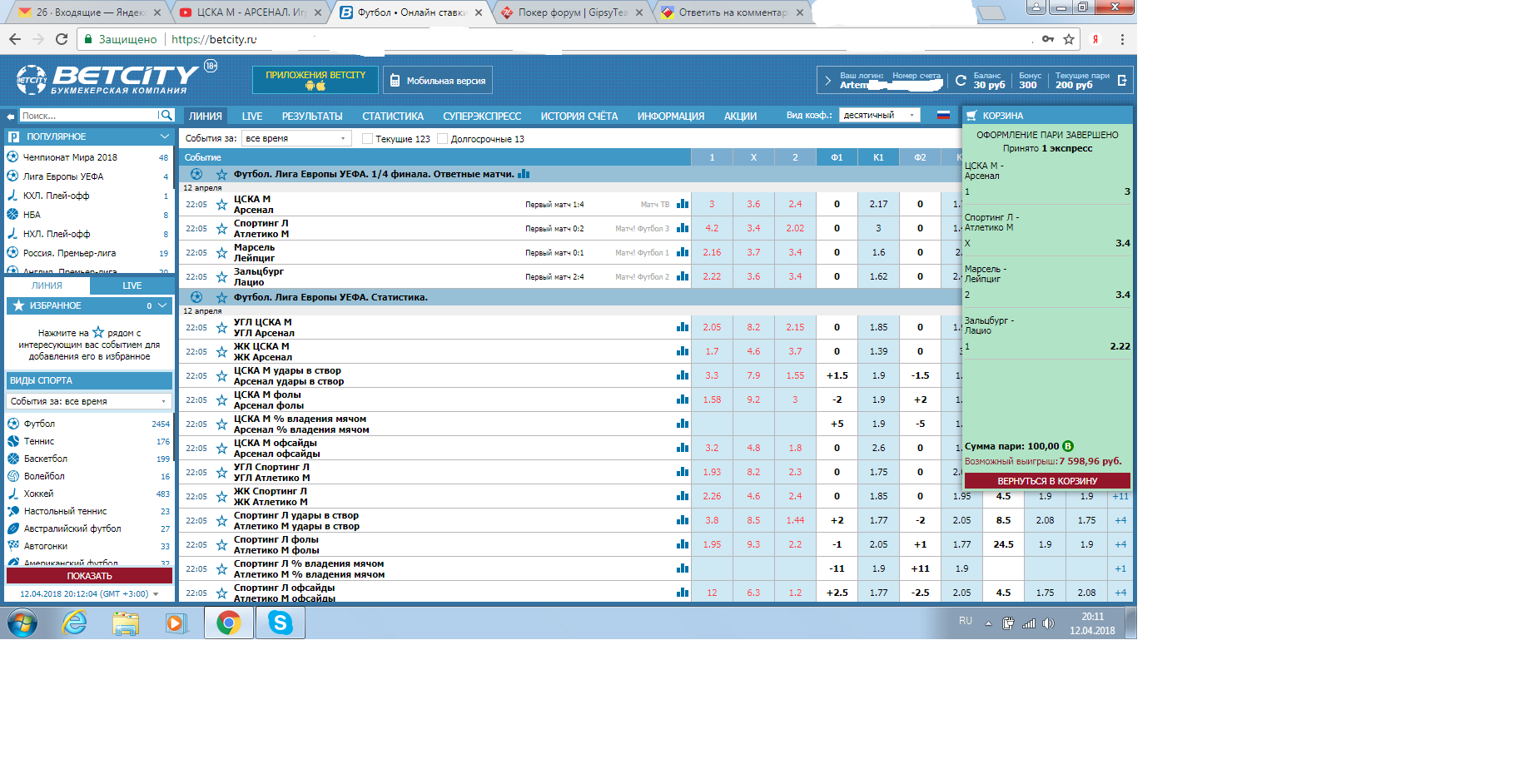Click the basket cart icon
Screen dimensions: 1525x784
click(971, 116)
